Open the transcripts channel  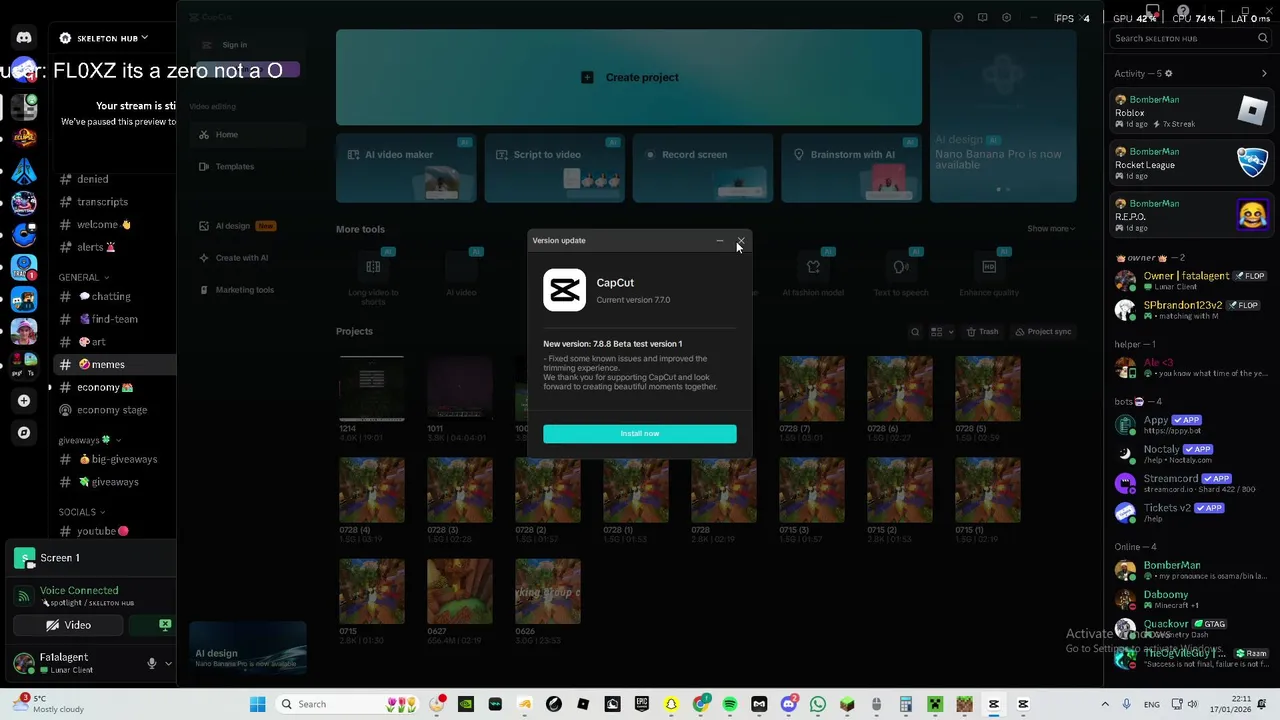pos(103,202)
